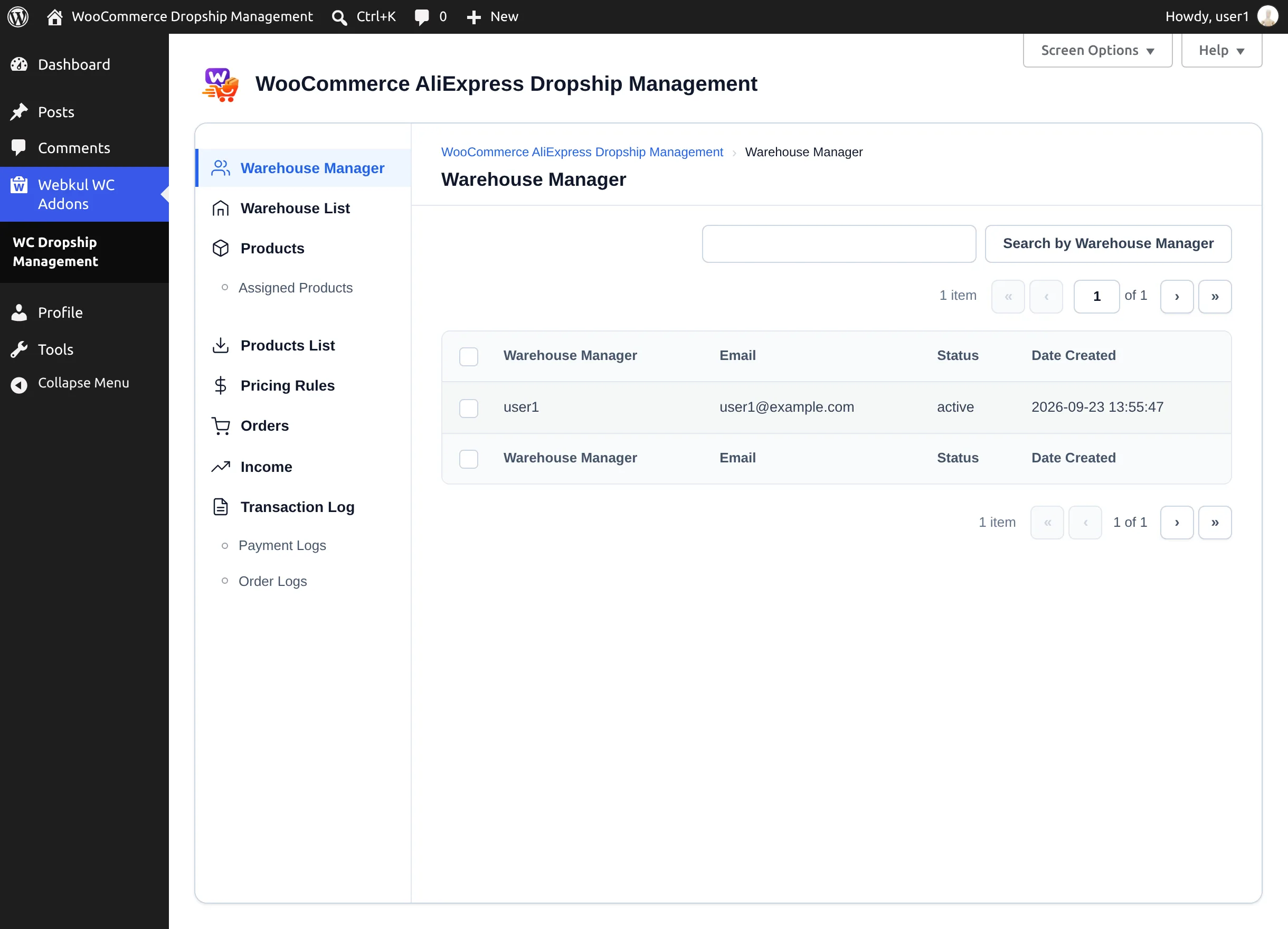The width and height of the screenshot is (1288, 929).
Task: Click the Income trending-up icon
Action: pyautogui.click(x=220, y=467)
